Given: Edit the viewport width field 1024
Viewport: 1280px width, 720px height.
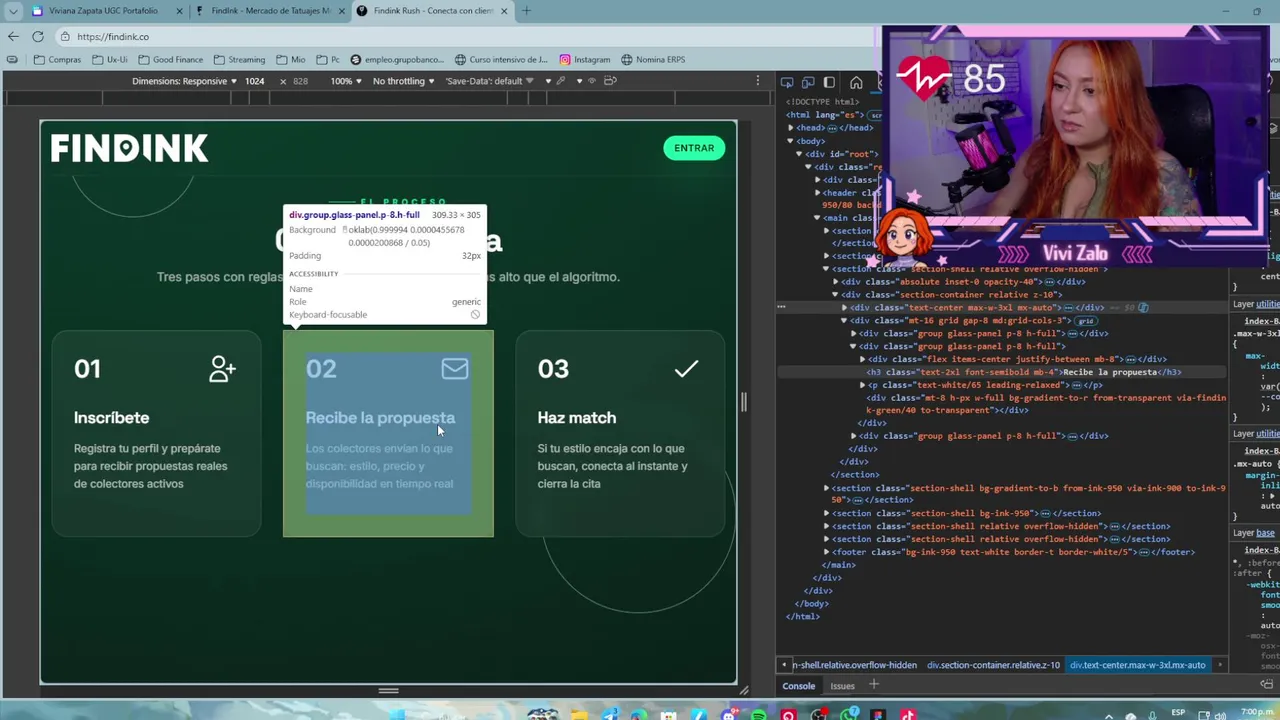Looking at the screenshot, I should coord(255,81).
